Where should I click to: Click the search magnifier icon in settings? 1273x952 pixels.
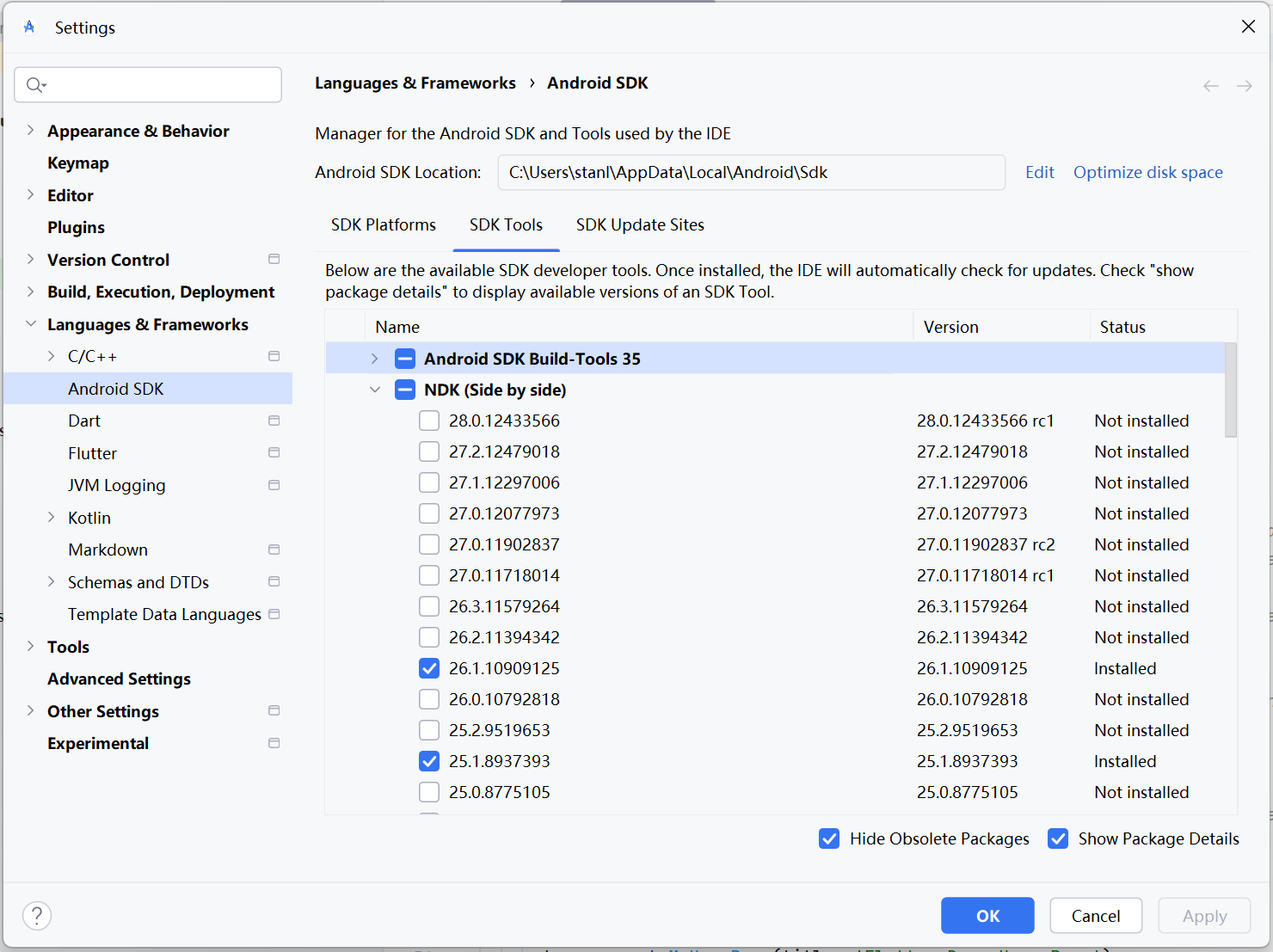(x=35, y=84)
